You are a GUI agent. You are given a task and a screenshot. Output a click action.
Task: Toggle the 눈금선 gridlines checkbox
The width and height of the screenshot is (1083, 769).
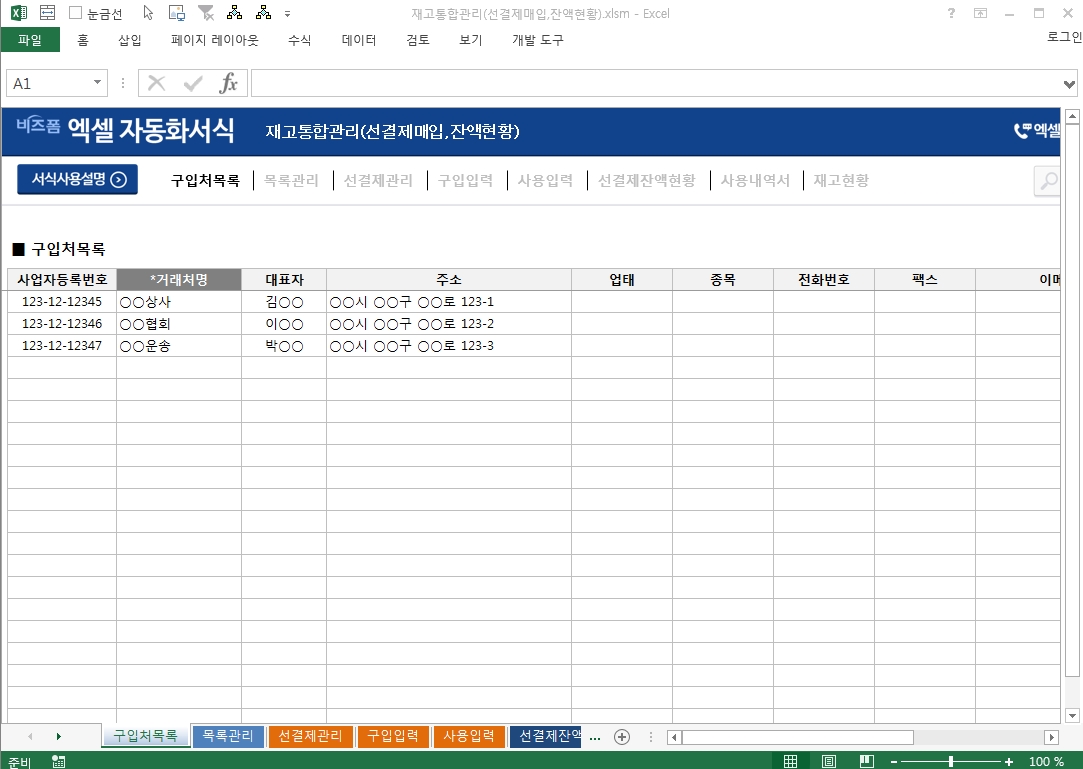click(x=76, y=13)
